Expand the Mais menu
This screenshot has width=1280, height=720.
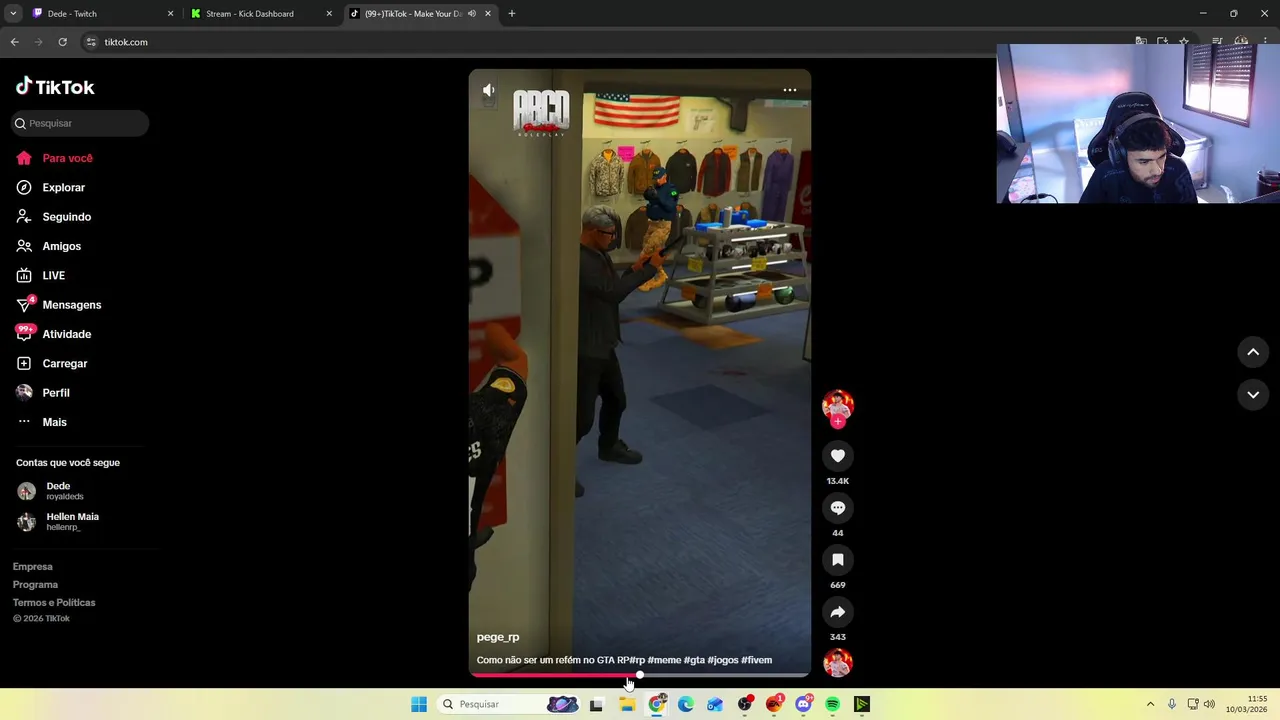[42, 422]
